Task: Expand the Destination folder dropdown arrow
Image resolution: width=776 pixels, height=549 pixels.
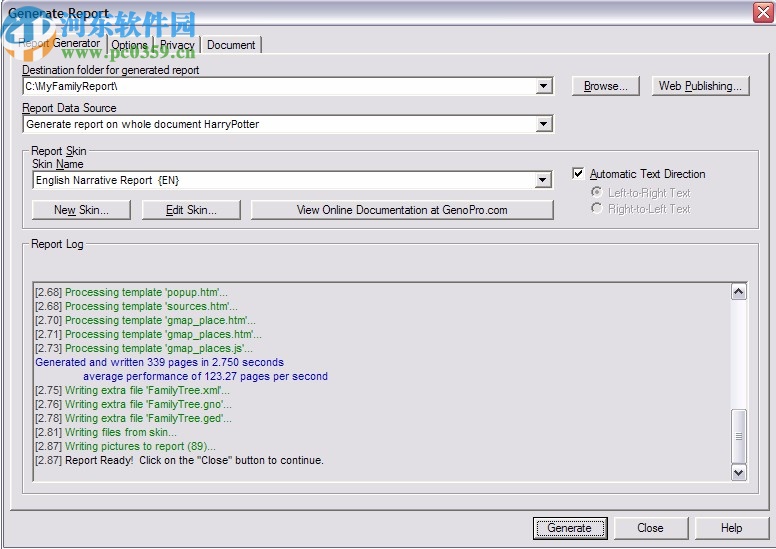Action: pos(544,86)
